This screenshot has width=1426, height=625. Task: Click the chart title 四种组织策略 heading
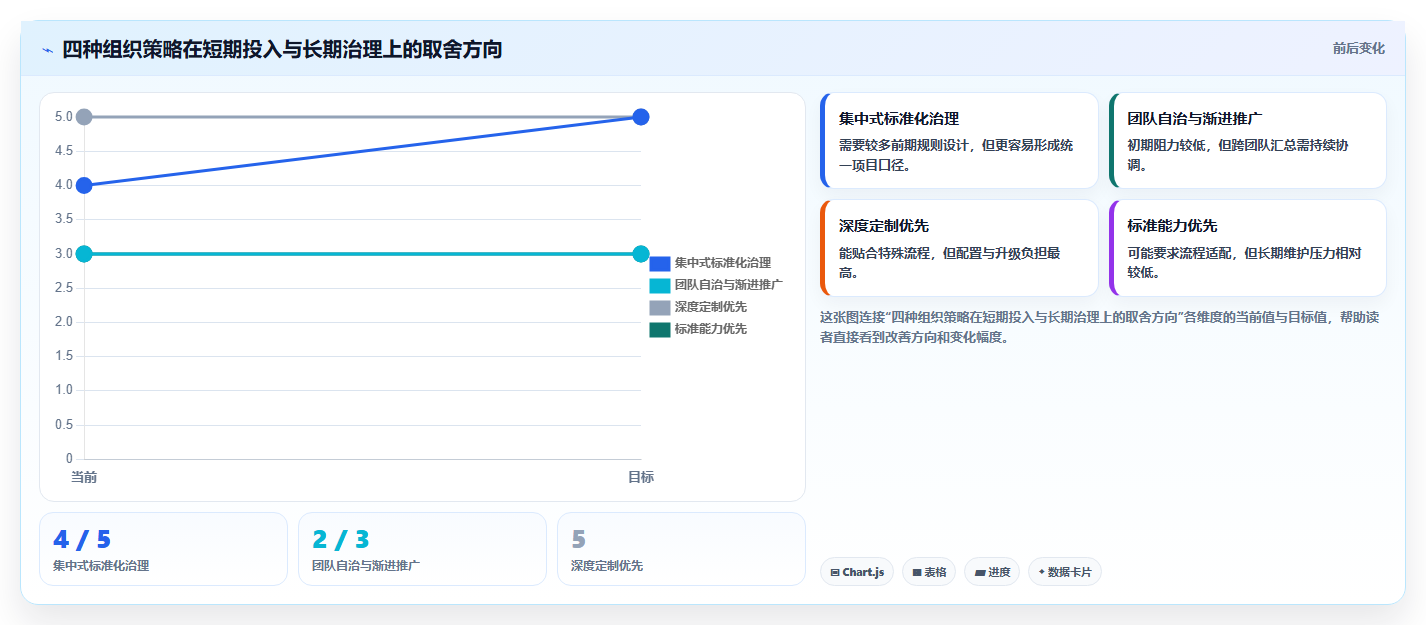click(282, 49)
